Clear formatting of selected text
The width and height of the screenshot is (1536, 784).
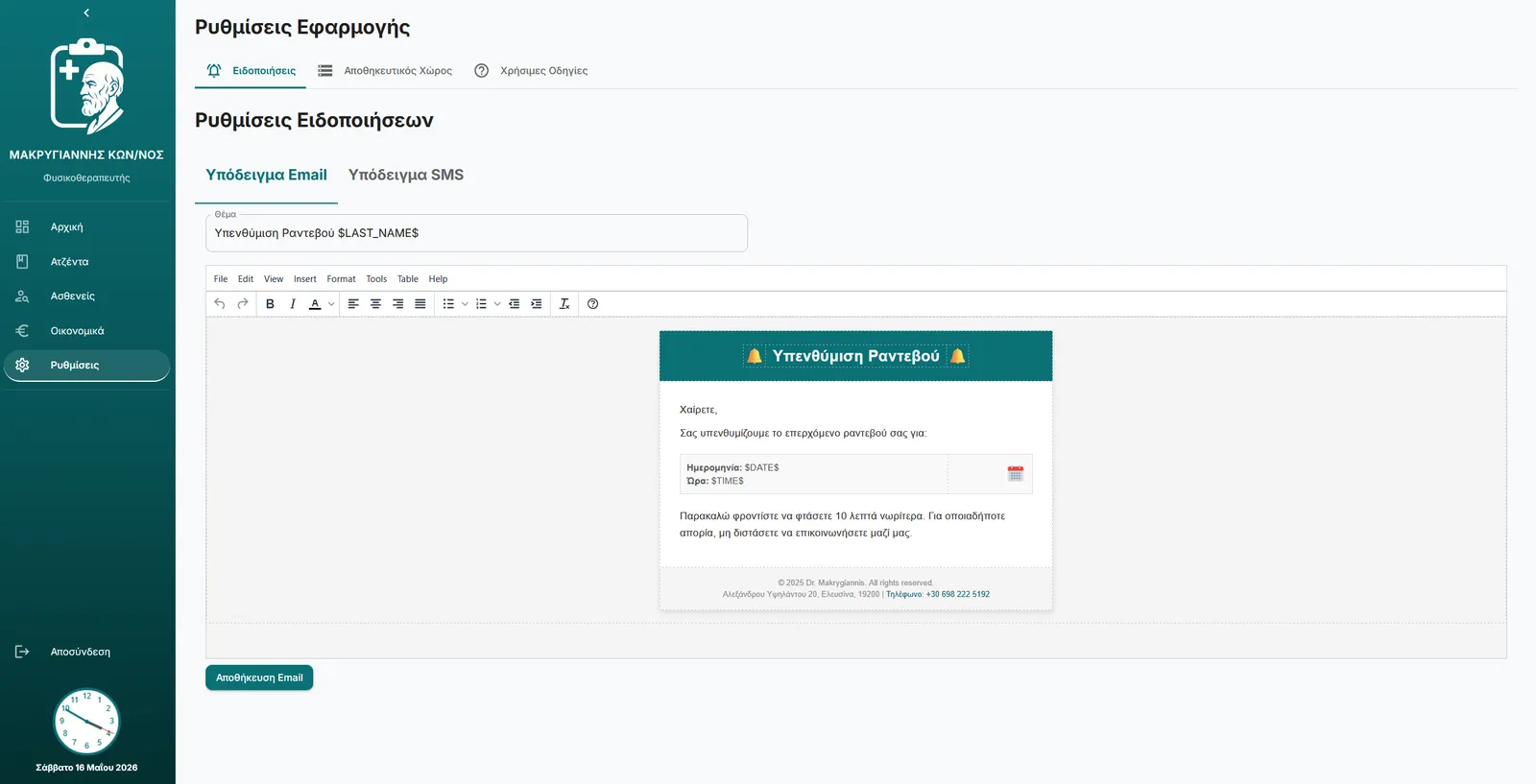(x=564, y=304)
